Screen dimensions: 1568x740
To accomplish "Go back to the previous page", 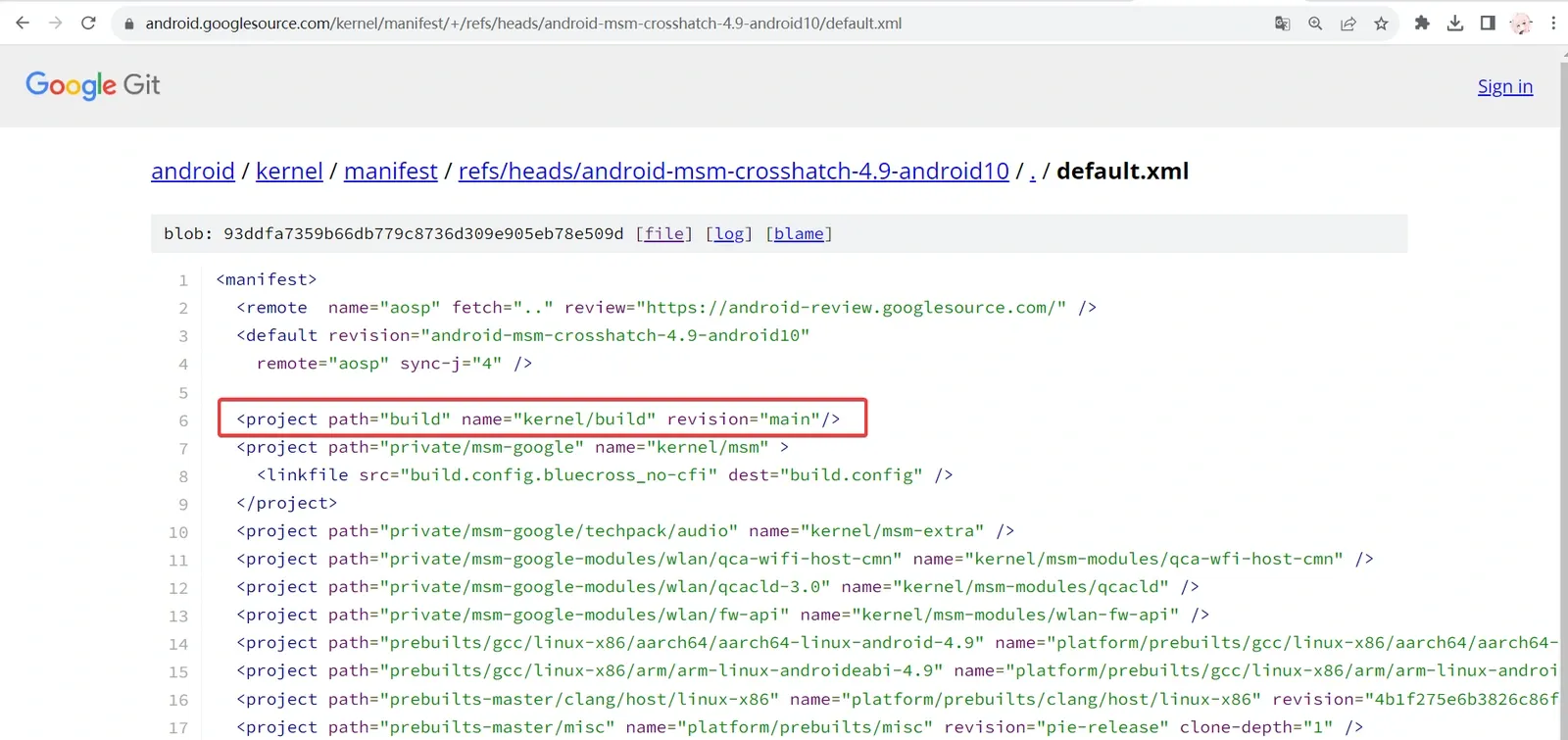I will (x=23, y=23).
